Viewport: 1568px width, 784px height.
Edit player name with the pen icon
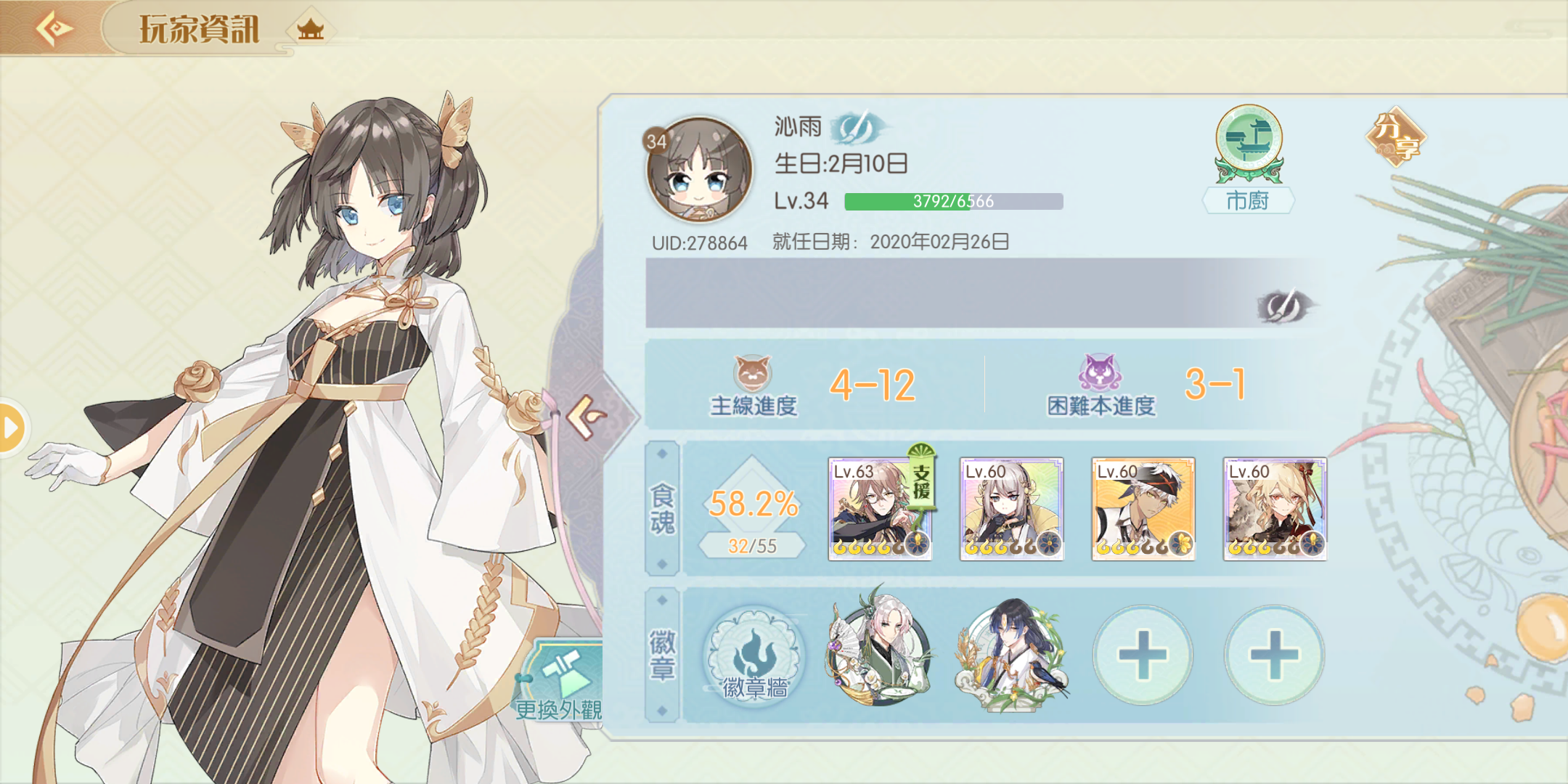[859, 129]
